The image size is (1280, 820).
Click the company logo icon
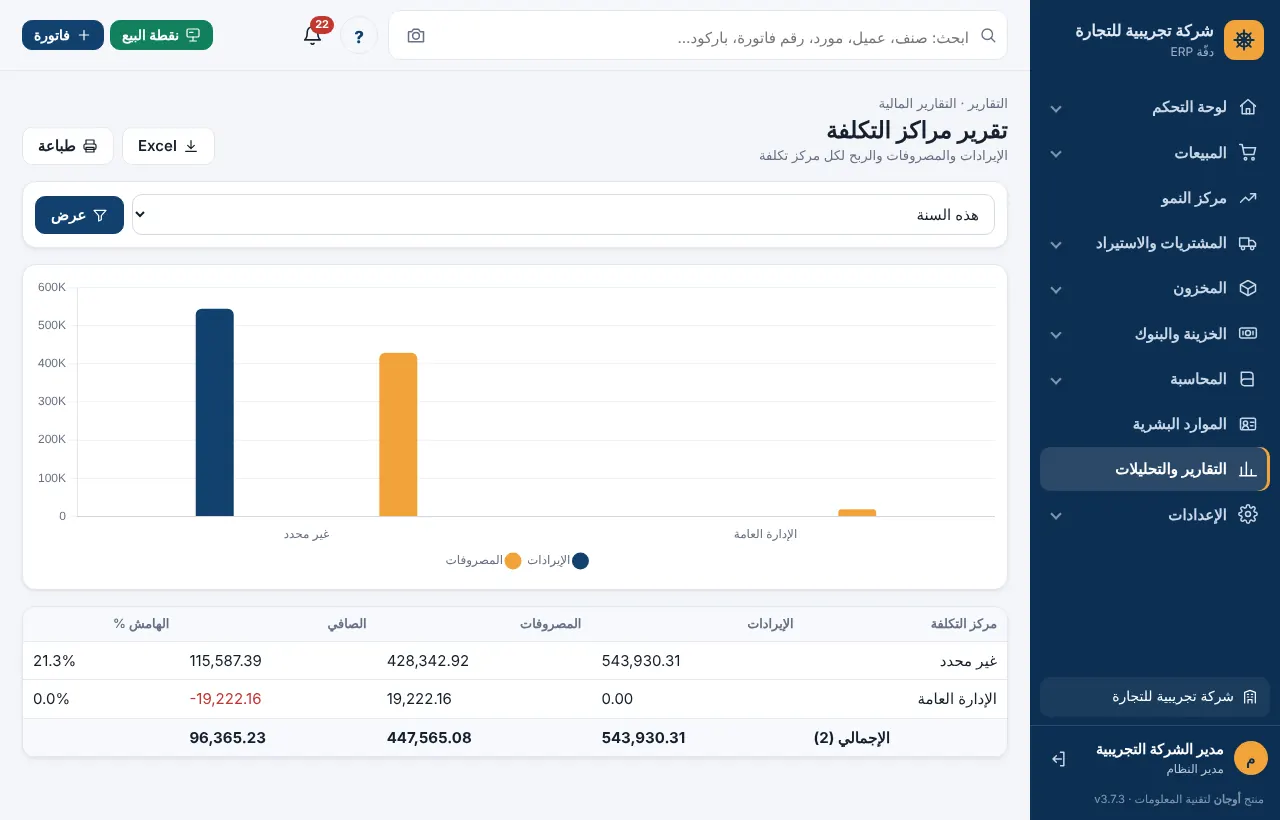tap(1244, 40)
